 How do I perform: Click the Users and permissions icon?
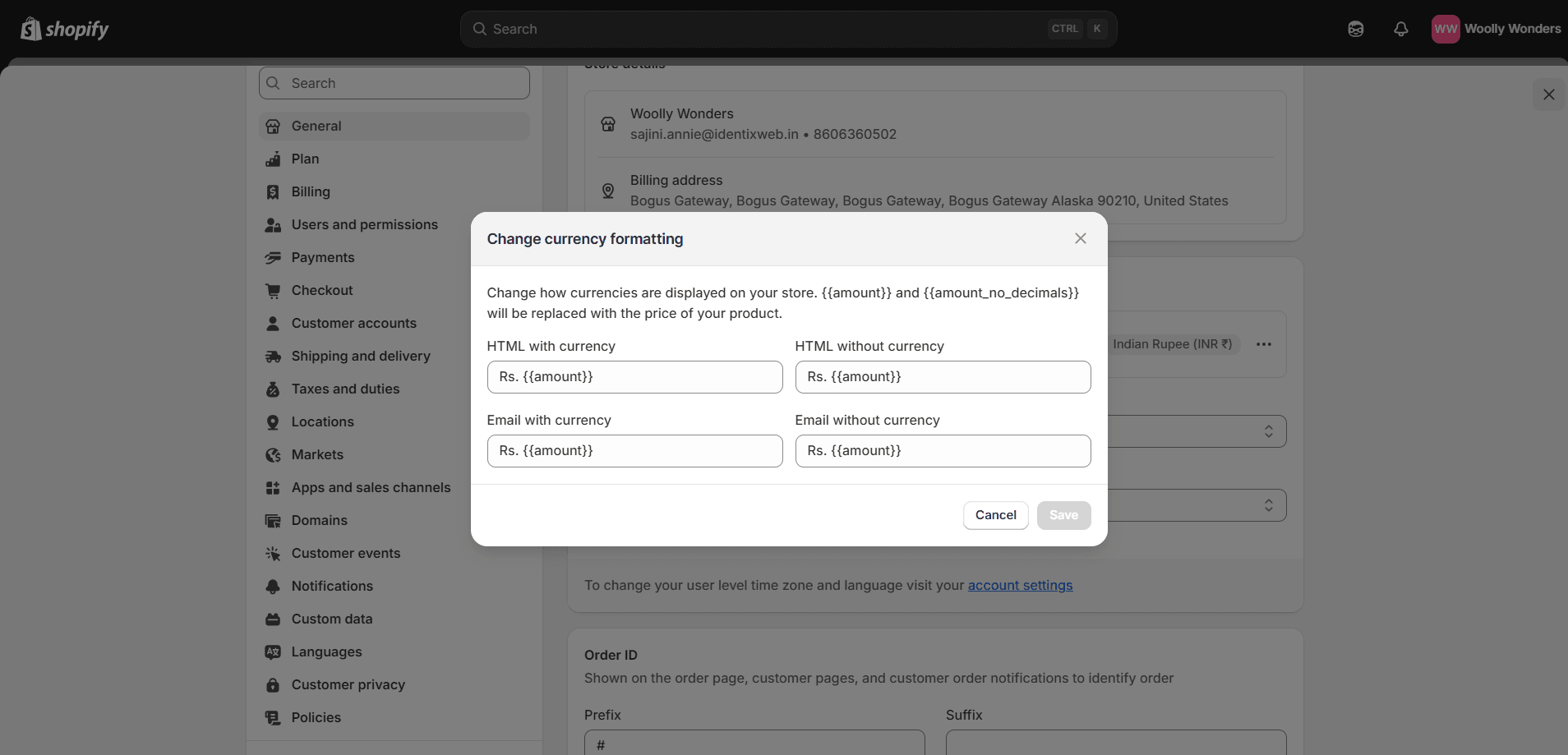[x=273, y=224]
